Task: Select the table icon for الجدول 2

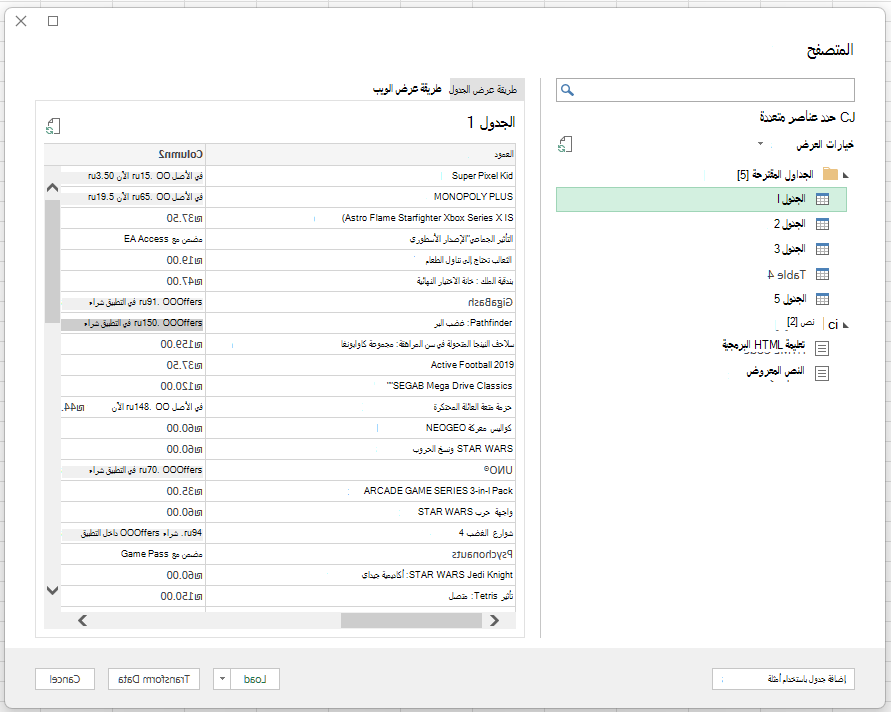Action: (x=822, y=224)
